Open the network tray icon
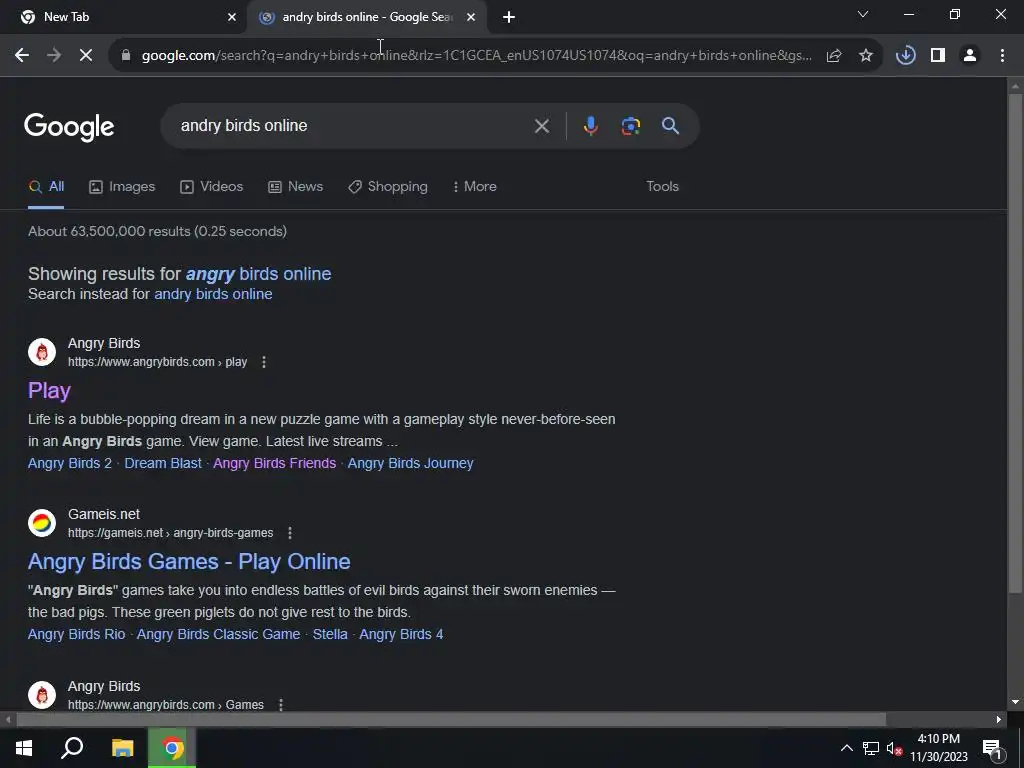Screen dimensions: 1024x768 point(871,748)
